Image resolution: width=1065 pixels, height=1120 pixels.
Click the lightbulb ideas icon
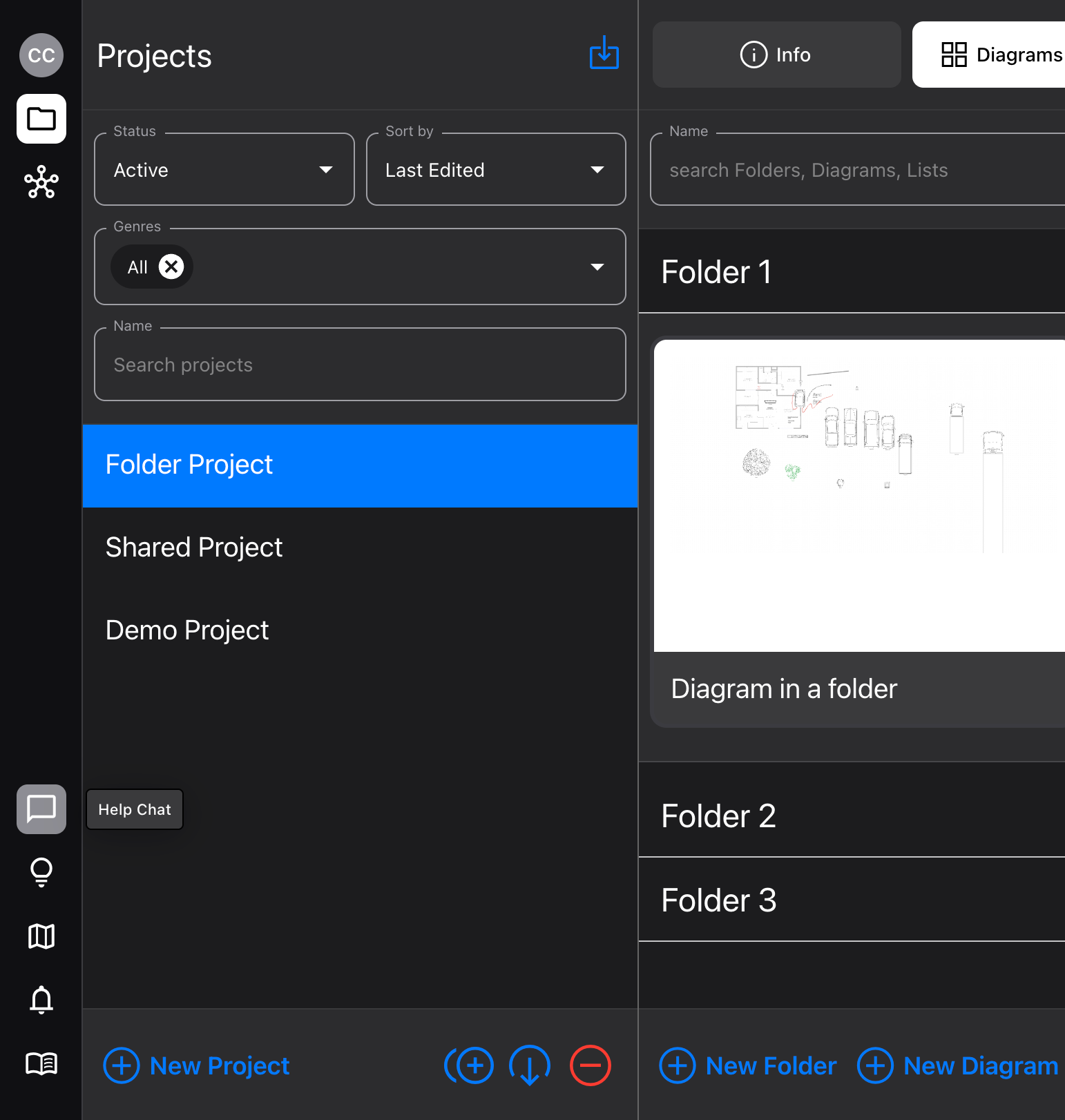click(x=41, y=872)
